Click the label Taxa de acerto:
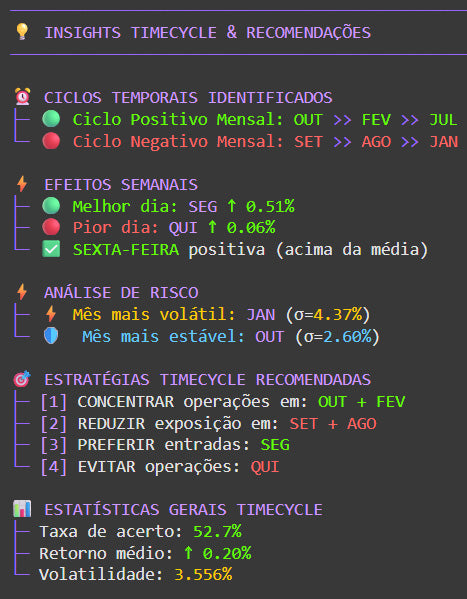The width and height of the screenshot is (467, 599). tap(111, 532)
